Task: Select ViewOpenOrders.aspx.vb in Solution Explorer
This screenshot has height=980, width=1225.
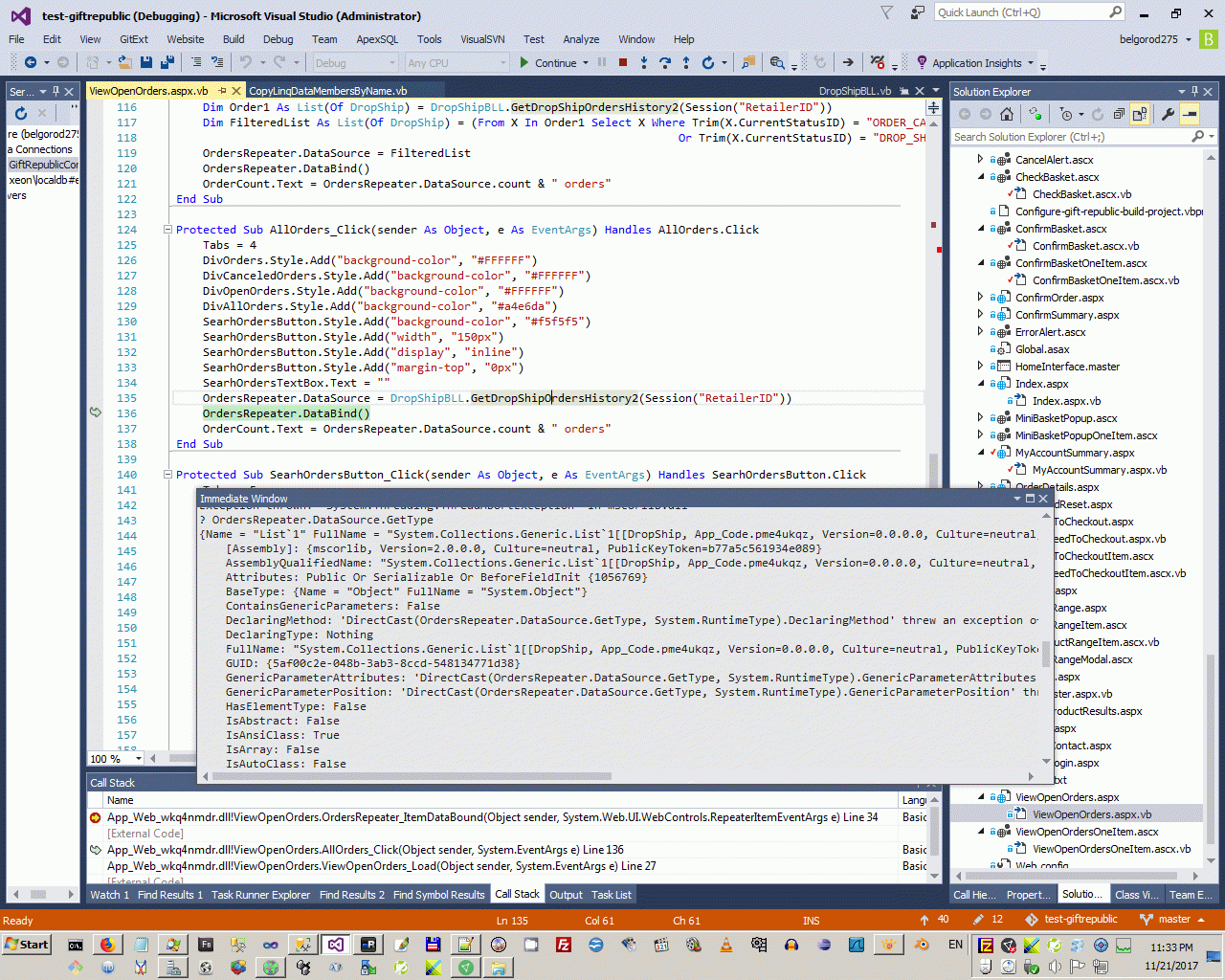Action: [1092, 814]
